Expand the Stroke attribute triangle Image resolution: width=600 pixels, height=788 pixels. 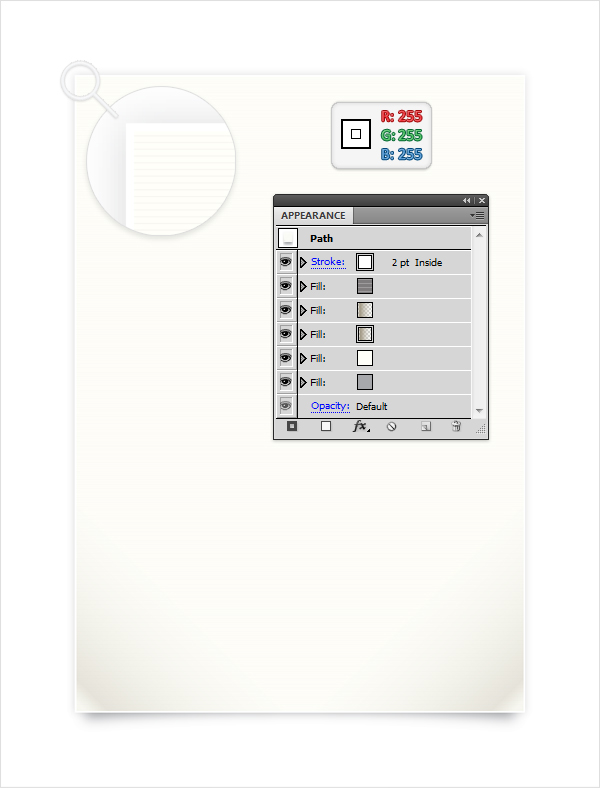click(x=303, y=262)
